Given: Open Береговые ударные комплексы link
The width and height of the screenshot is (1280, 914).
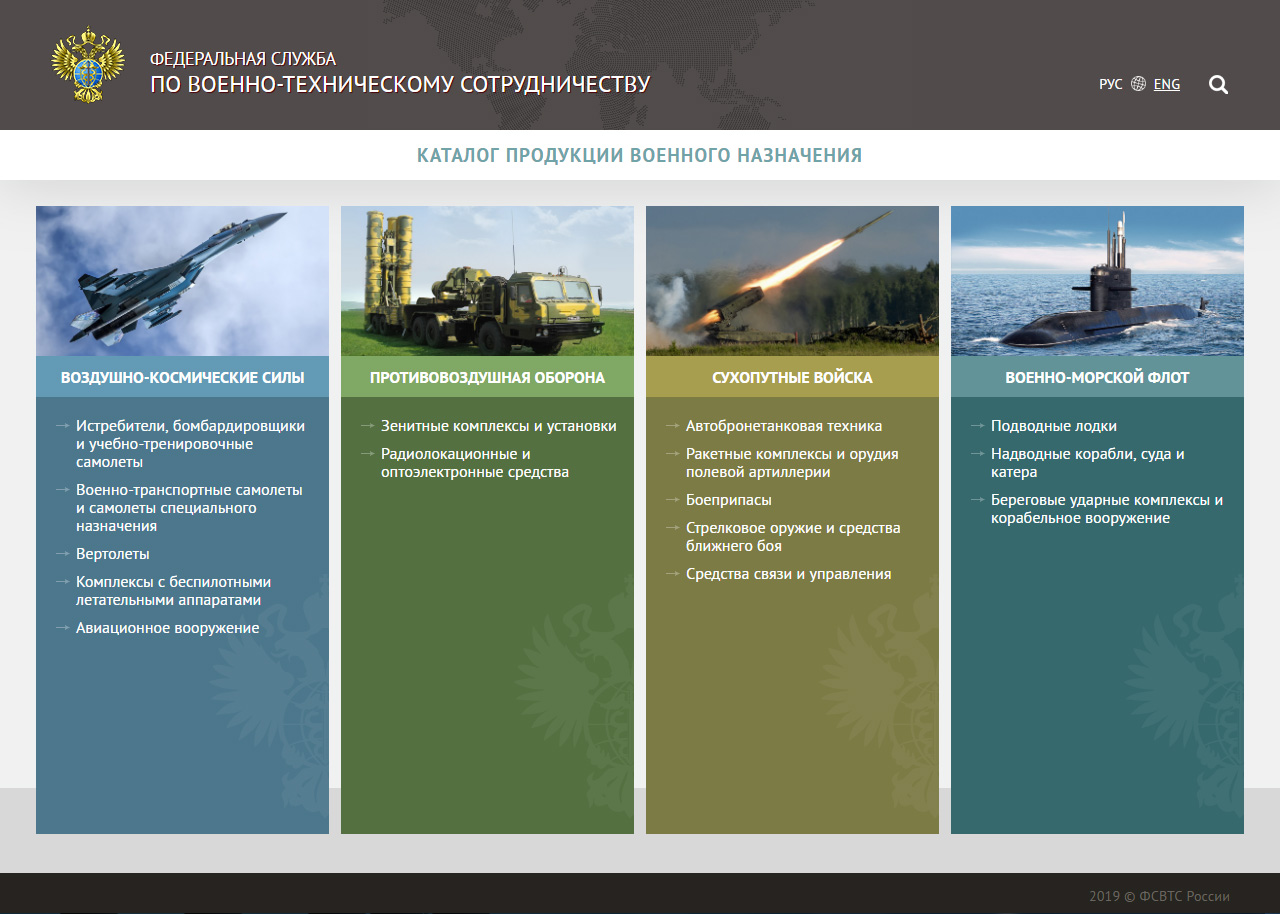Looking at the screenshot, I should click(1107, 509).
